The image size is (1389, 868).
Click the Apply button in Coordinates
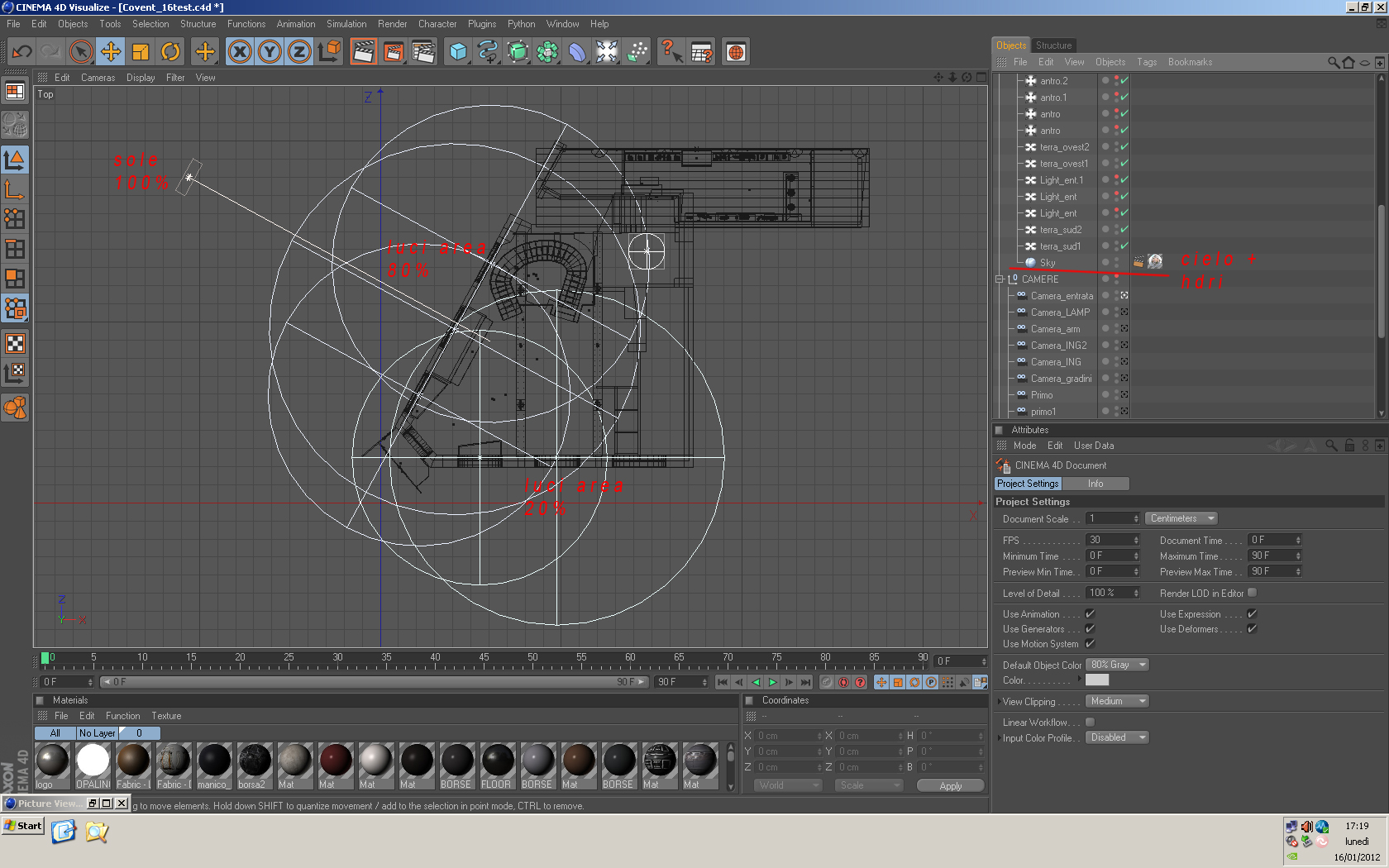(950, 785)
